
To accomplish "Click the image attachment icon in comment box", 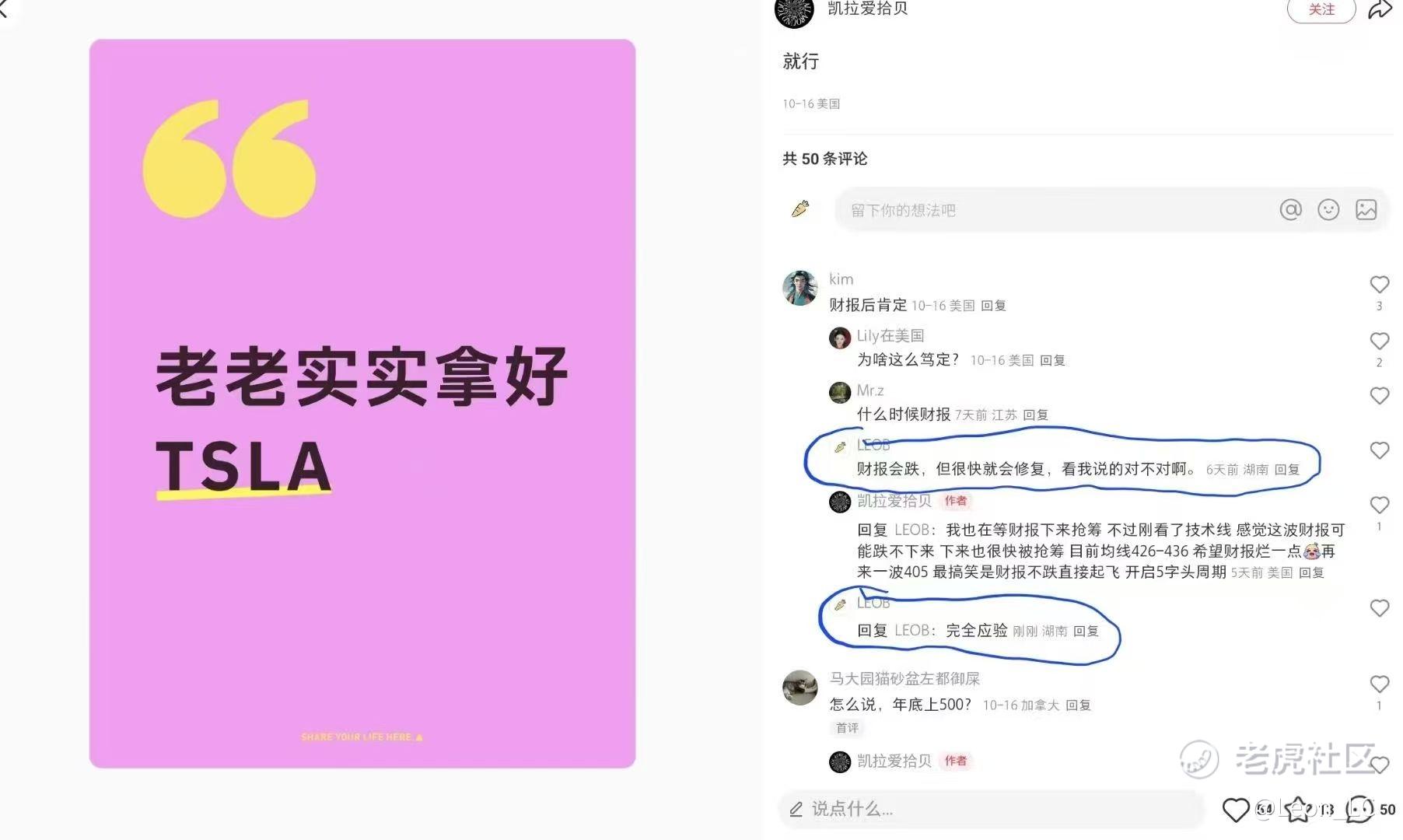I will coord(1366,209).
